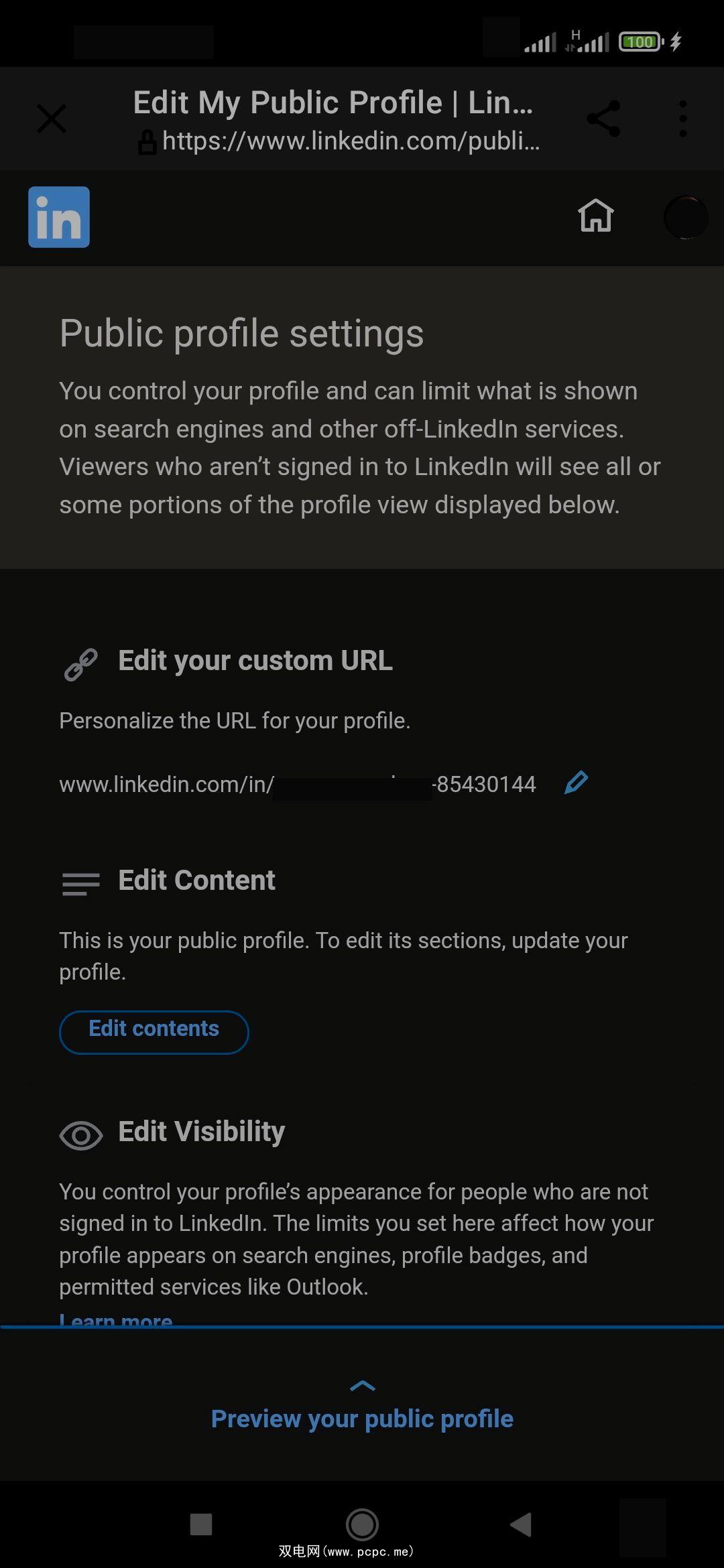Edit custom URL with the pencil icon

576,783
